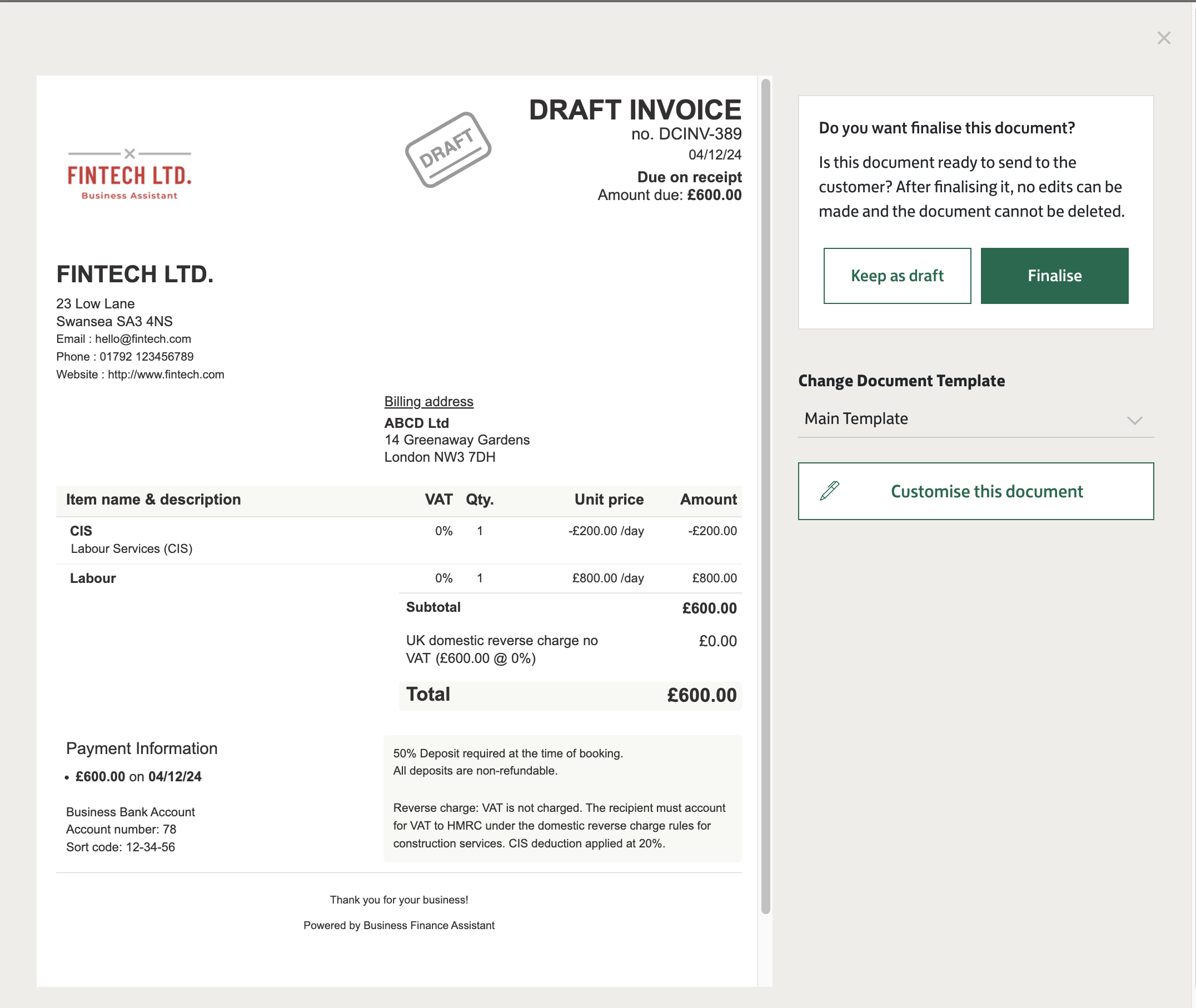Choose Keep as draft
This screenshot has width=1196, height=1008.
pos(896,276)
